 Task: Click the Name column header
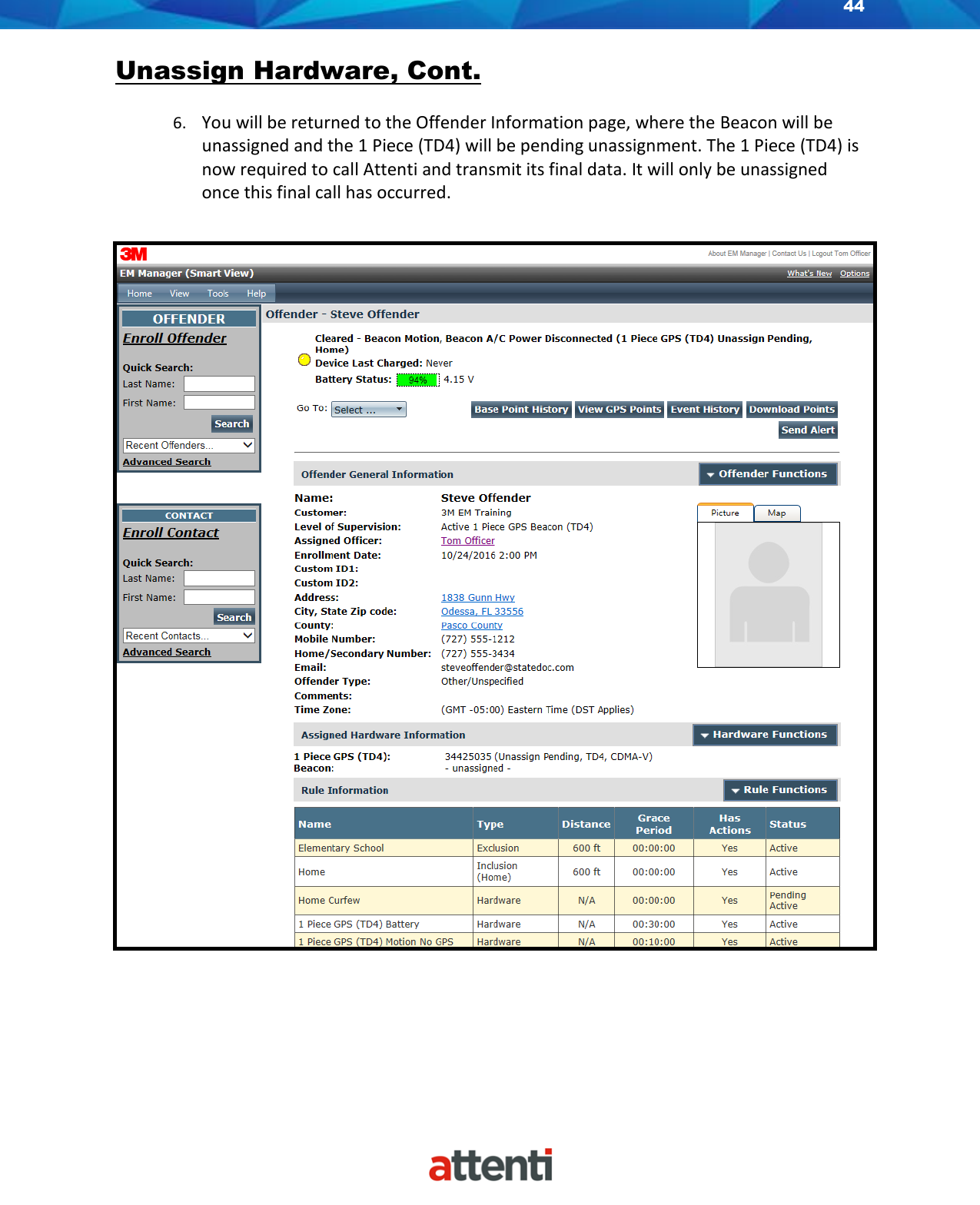pos(384,824)
